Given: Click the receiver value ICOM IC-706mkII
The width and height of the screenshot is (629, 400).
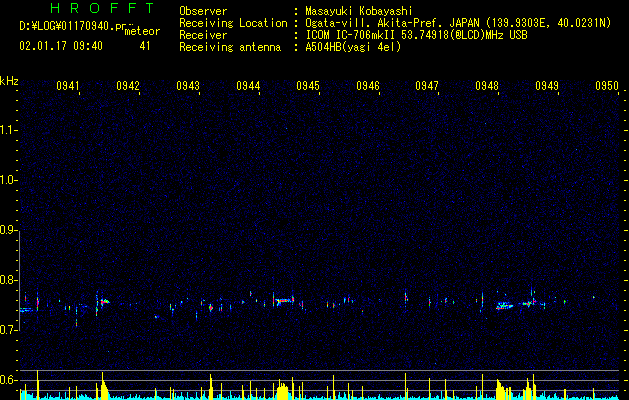Looking at the screenshot, I should tap(351, 35).
